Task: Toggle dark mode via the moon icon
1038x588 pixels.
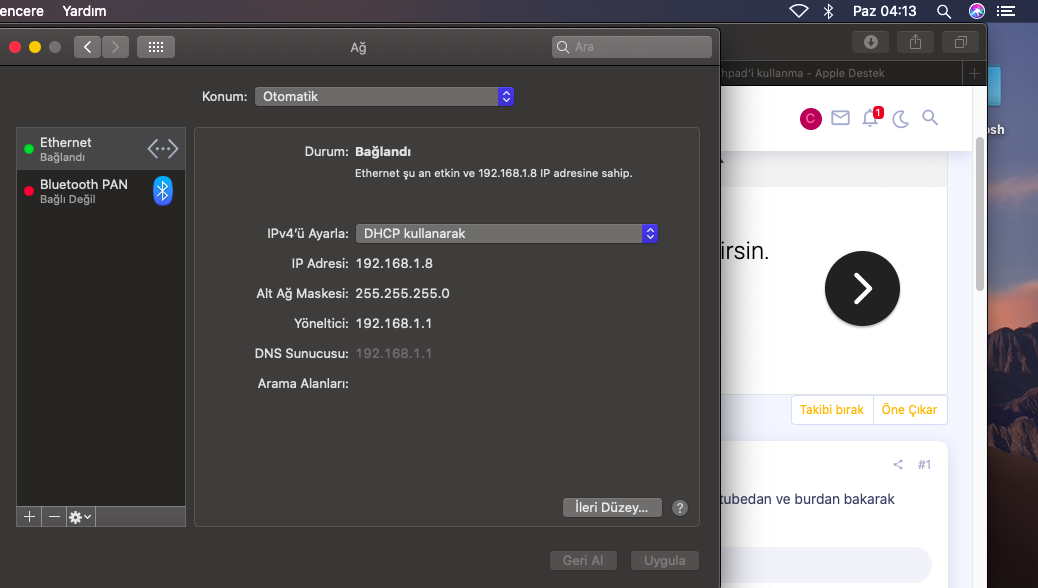Action: 899,118
